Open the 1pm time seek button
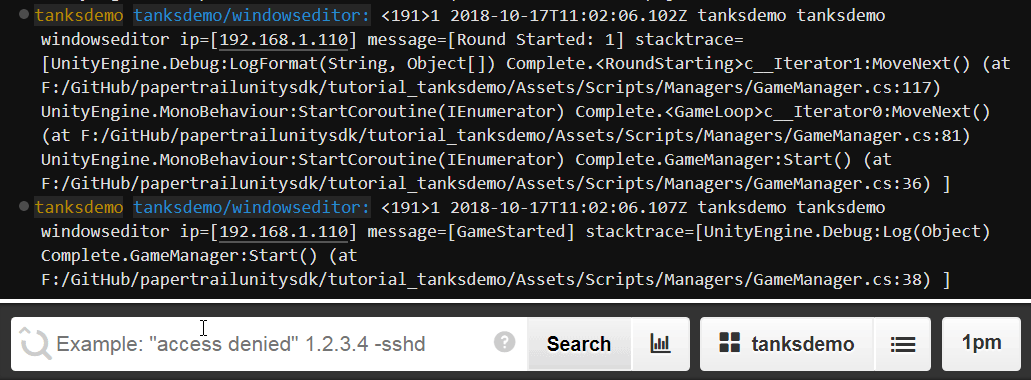 [x=982, y=343]
